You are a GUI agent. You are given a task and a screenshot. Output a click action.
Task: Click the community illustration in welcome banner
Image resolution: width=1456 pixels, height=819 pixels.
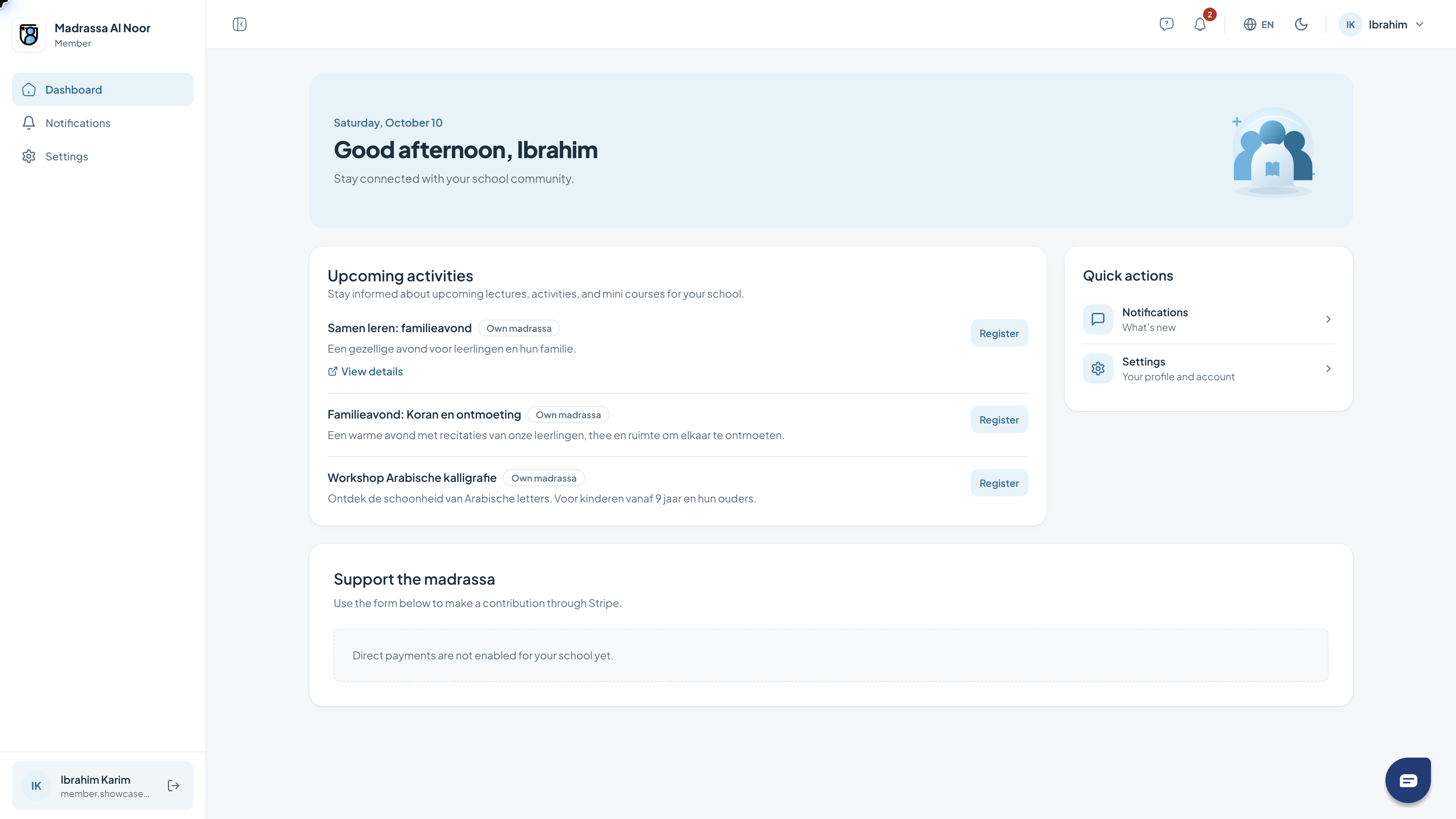pos(1274,152)
